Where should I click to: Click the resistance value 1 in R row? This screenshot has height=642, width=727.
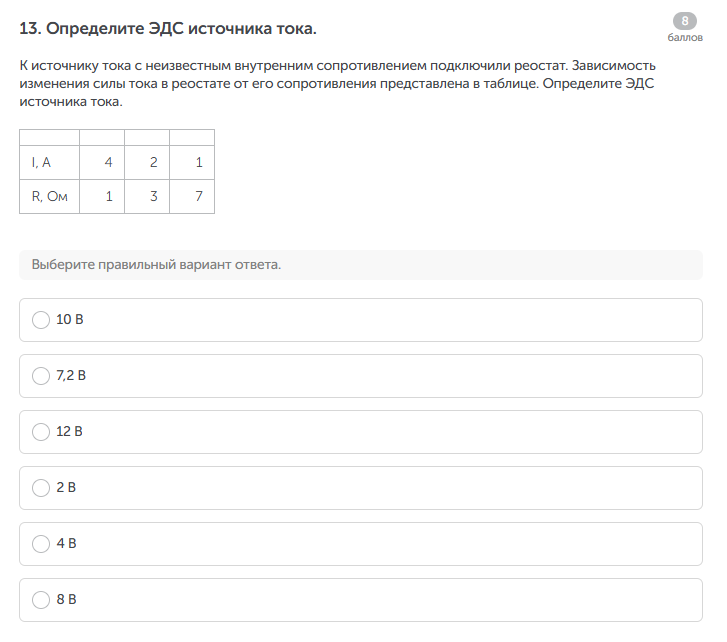pos(108,196)
